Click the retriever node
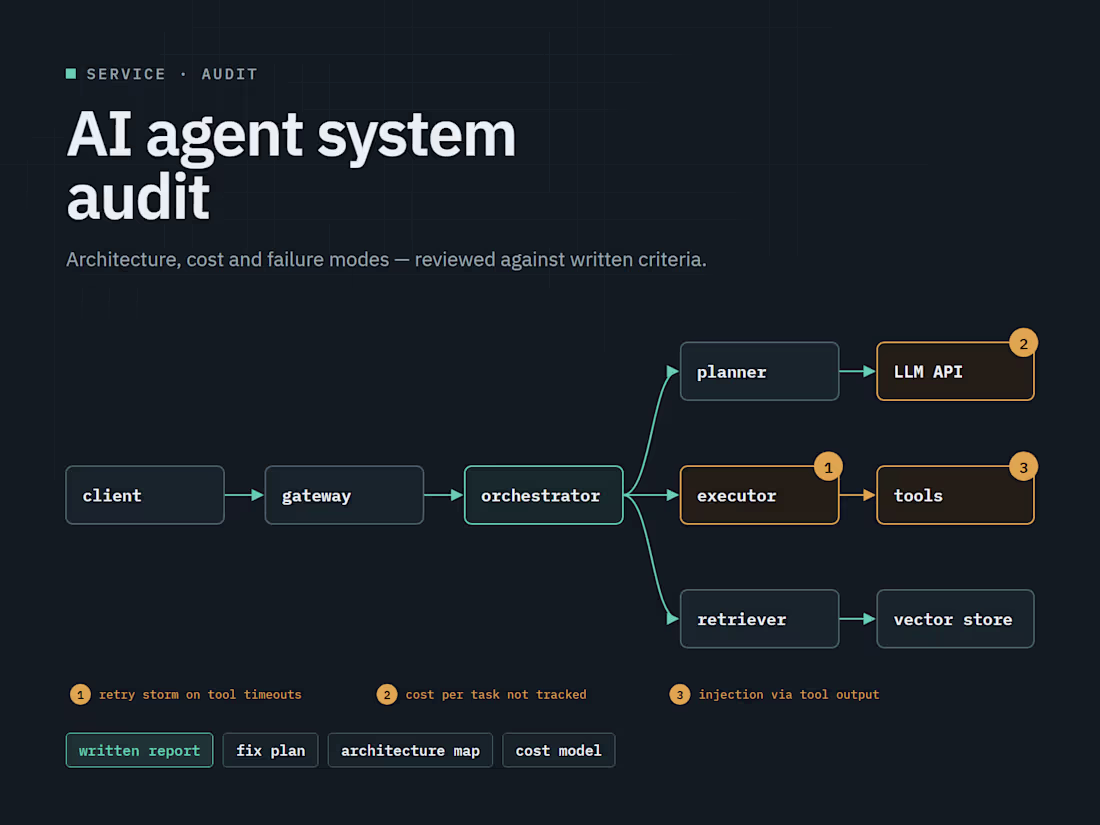 click(x=760, y=619)
